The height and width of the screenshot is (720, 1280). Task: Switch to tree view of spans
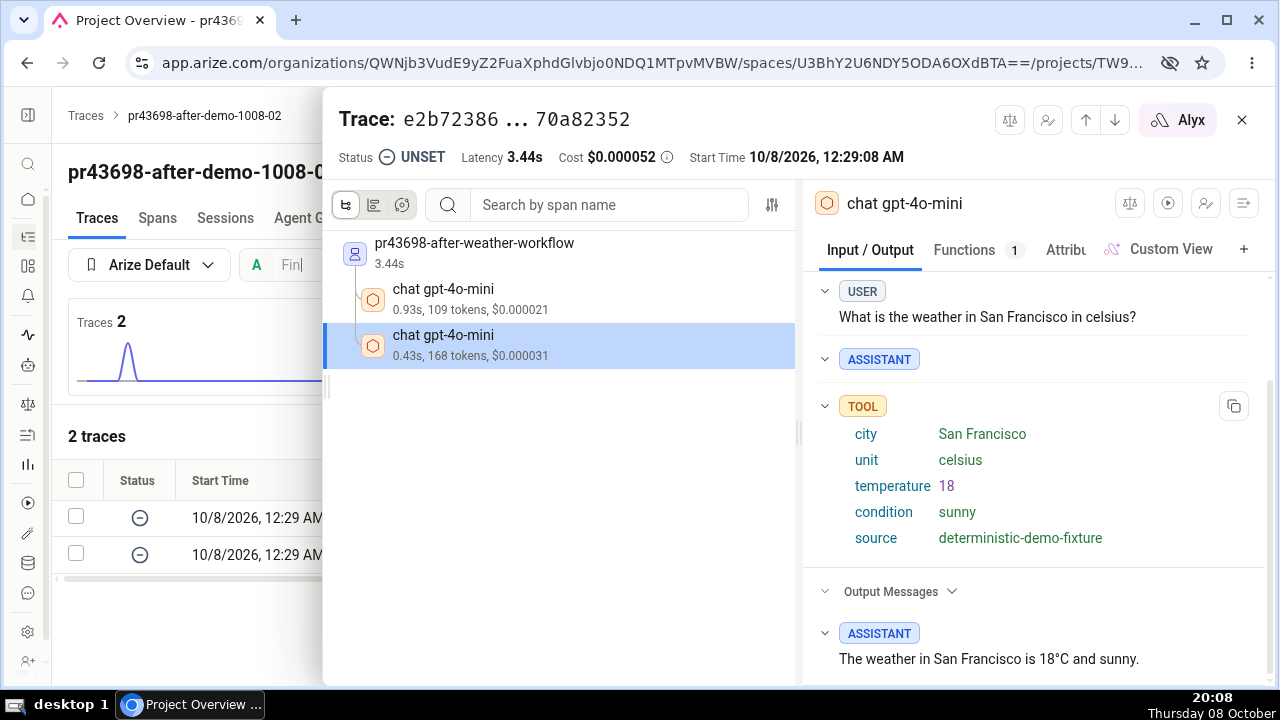coord(346,205)
